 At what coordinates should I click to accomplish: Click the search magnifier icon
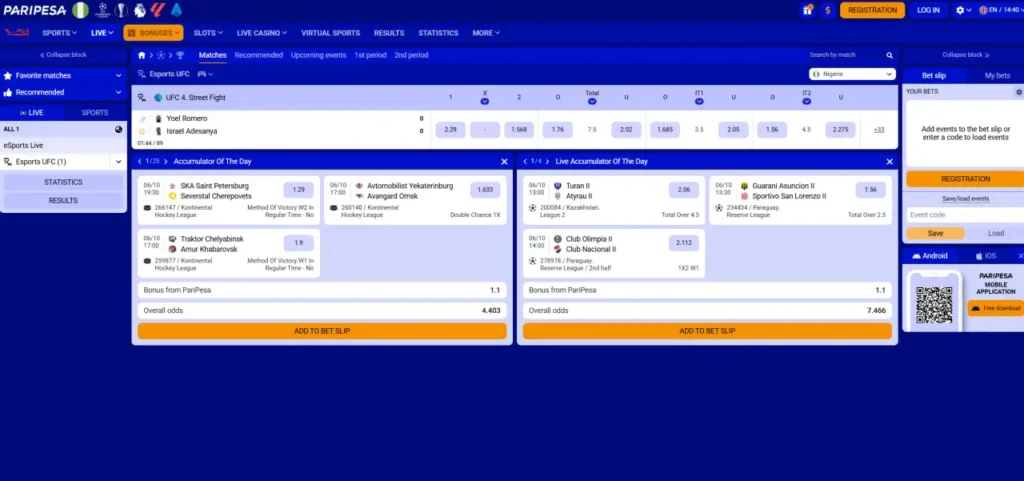pyautogui.click(x=889, y=55)
